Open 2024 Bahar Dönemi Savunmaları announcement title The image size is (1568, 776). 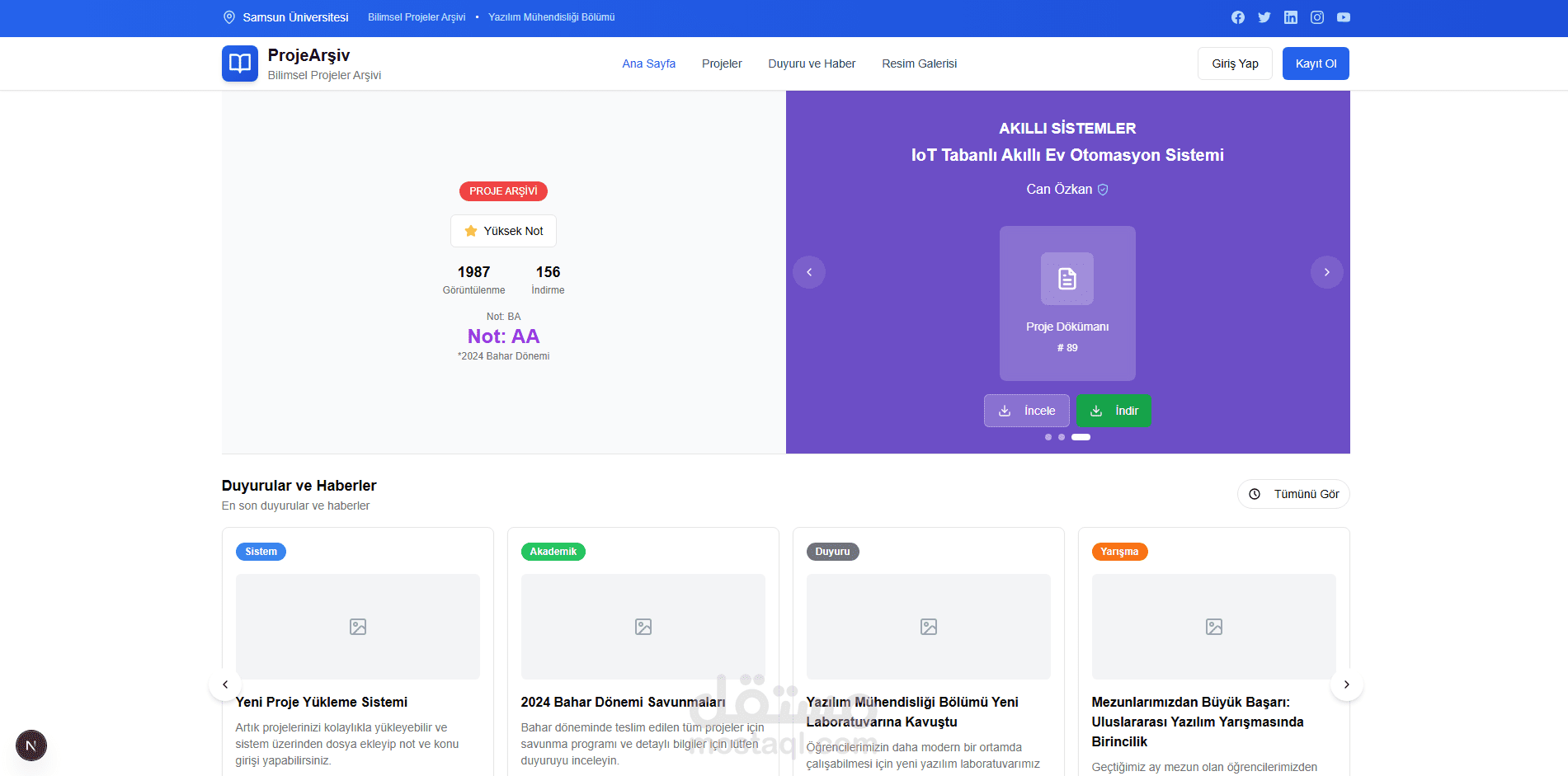click(623, 703)
